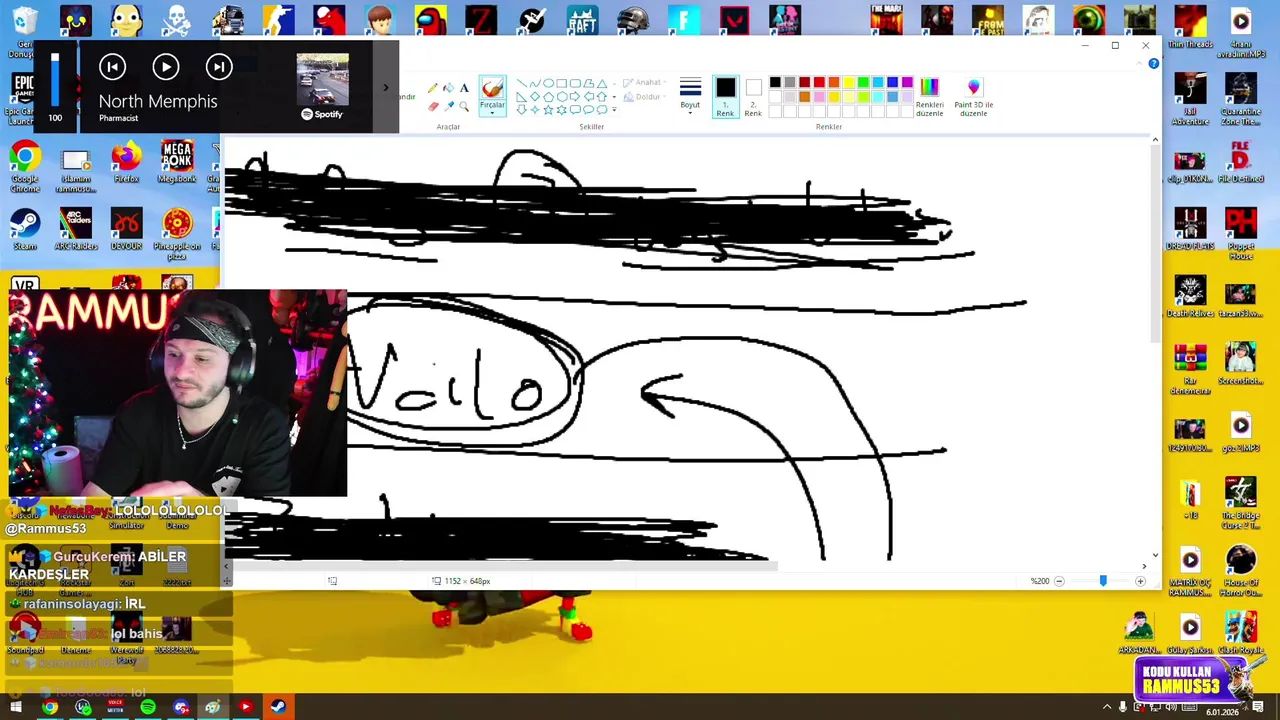The height and width of the screenshot is (720, 1280).
Task: Open Paint help question mark icon
Action: point(1153,64)
